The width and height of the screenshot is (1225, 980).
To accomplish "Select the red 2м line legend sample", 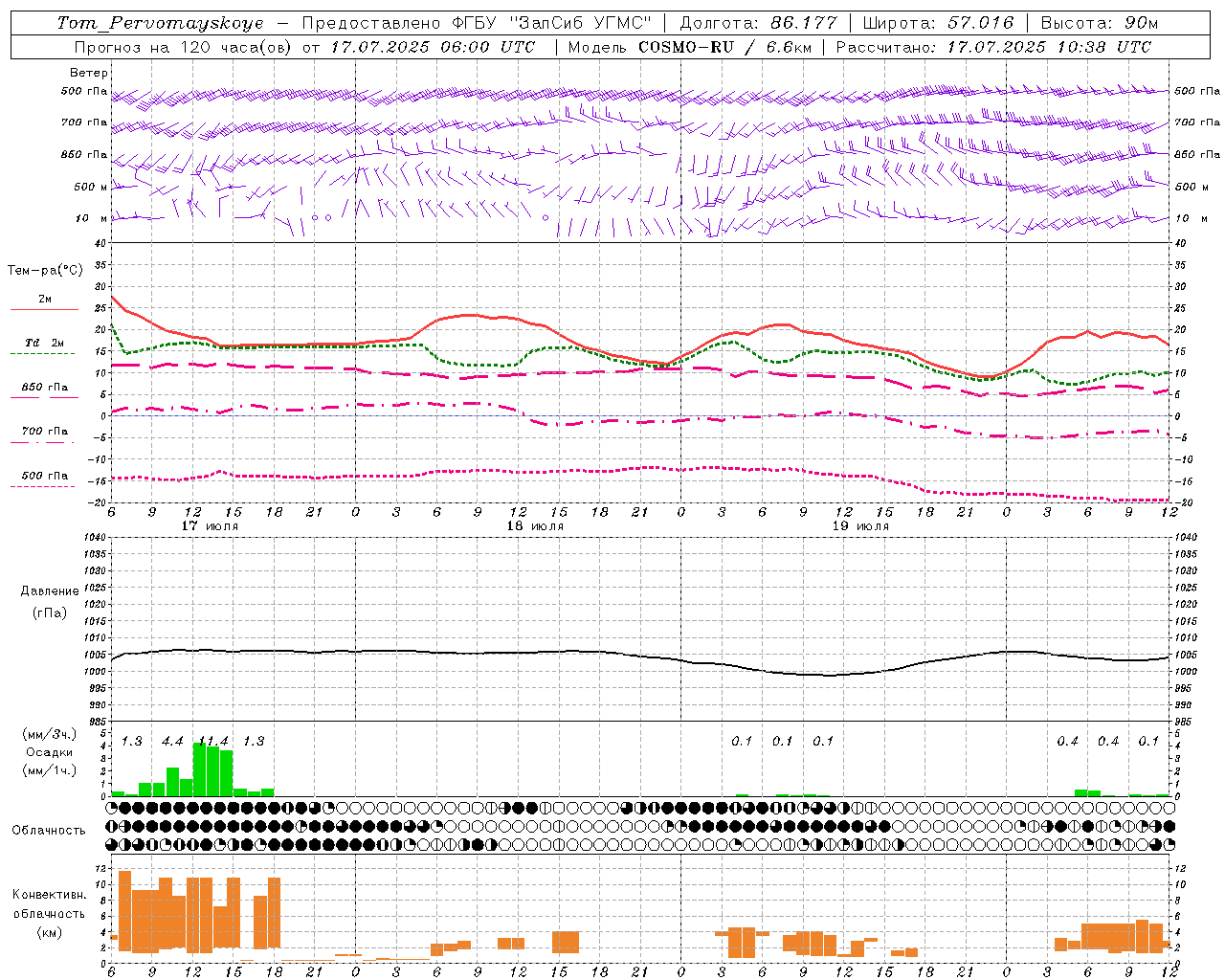I will coord(45,309).
